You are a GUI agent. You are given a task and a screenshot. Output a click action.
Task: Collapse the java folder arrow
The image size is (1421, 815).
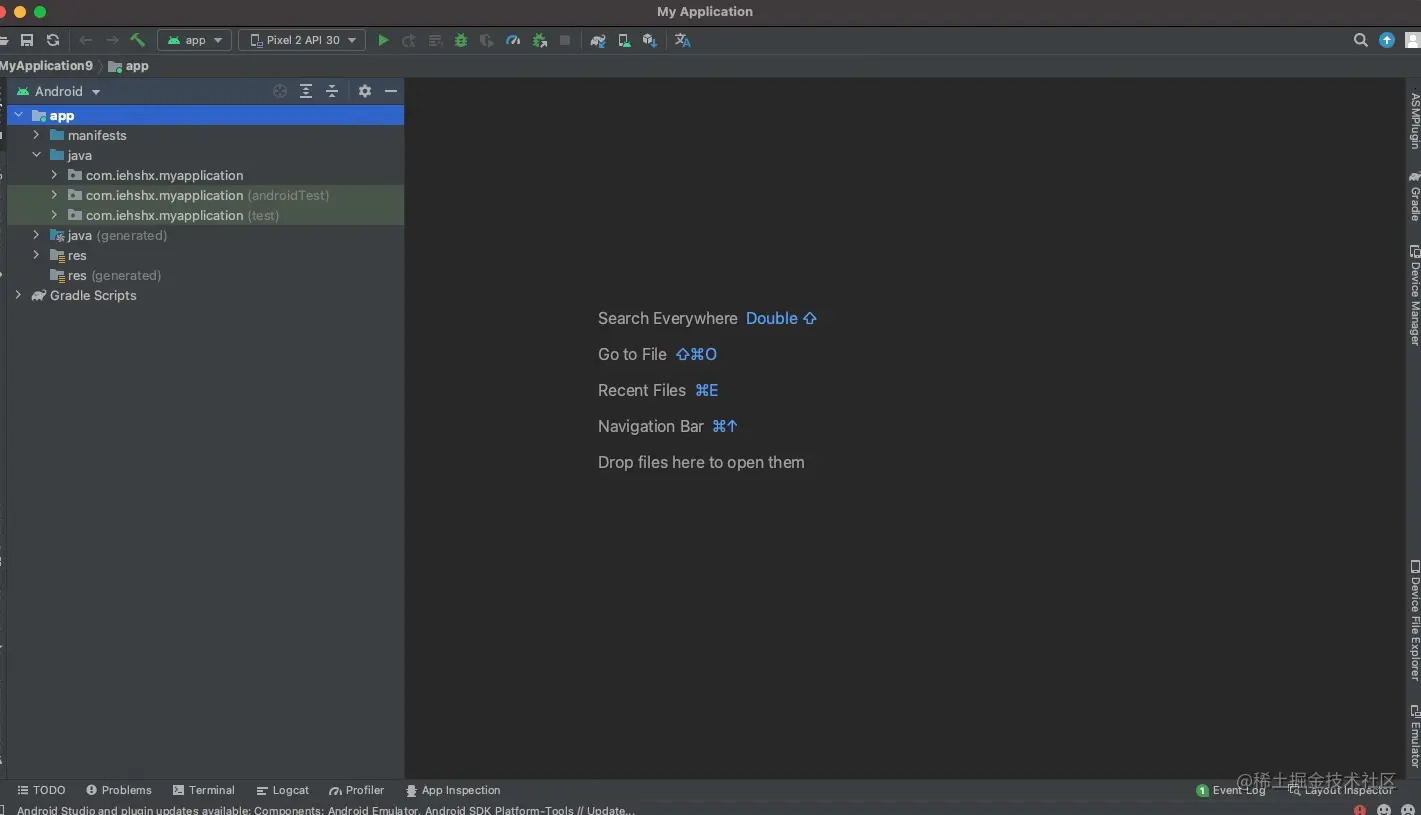[36, 155]
